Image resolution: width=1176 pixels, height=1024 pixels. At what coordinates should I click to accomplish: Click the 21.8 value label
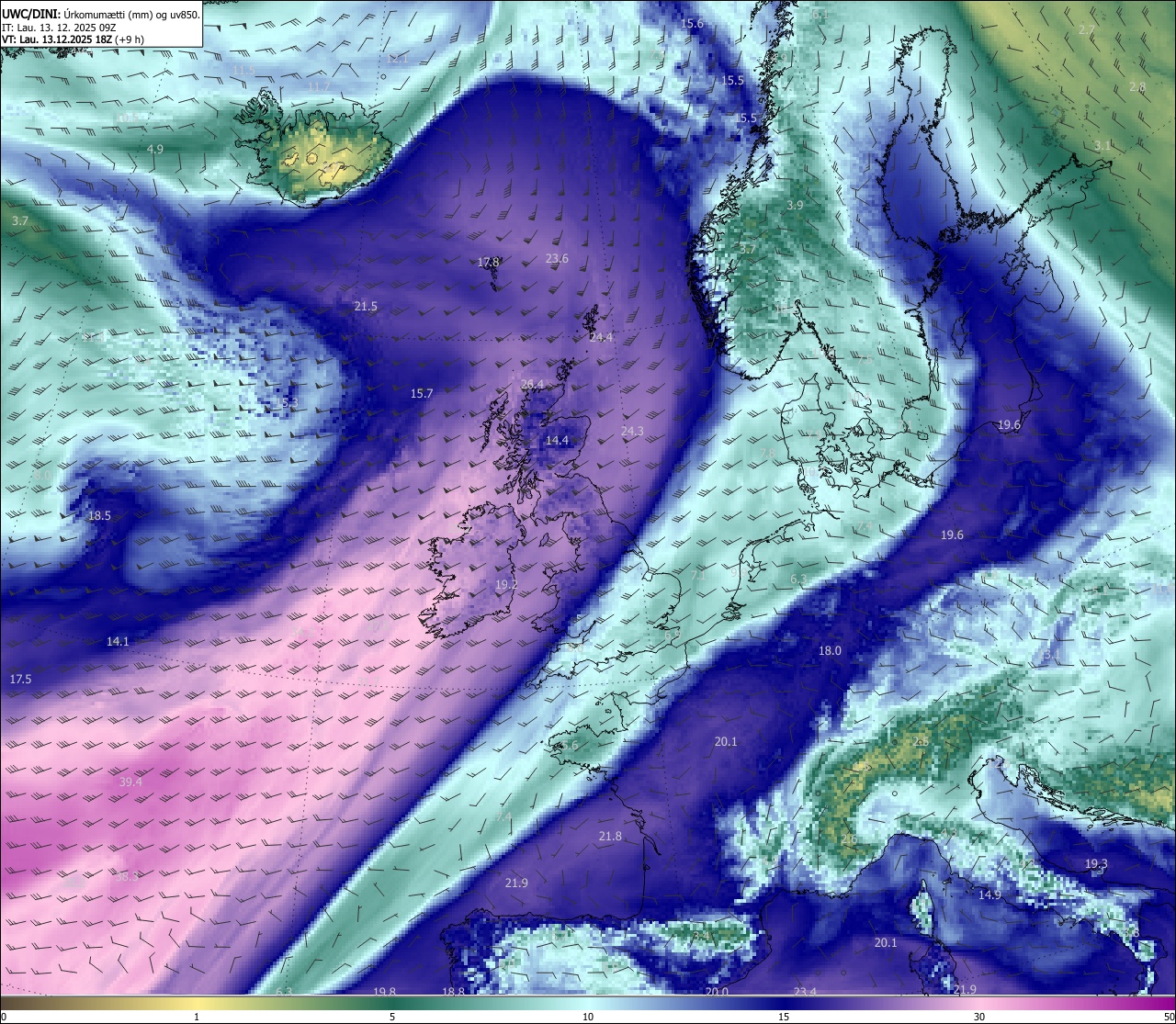(x=610, y=837)
